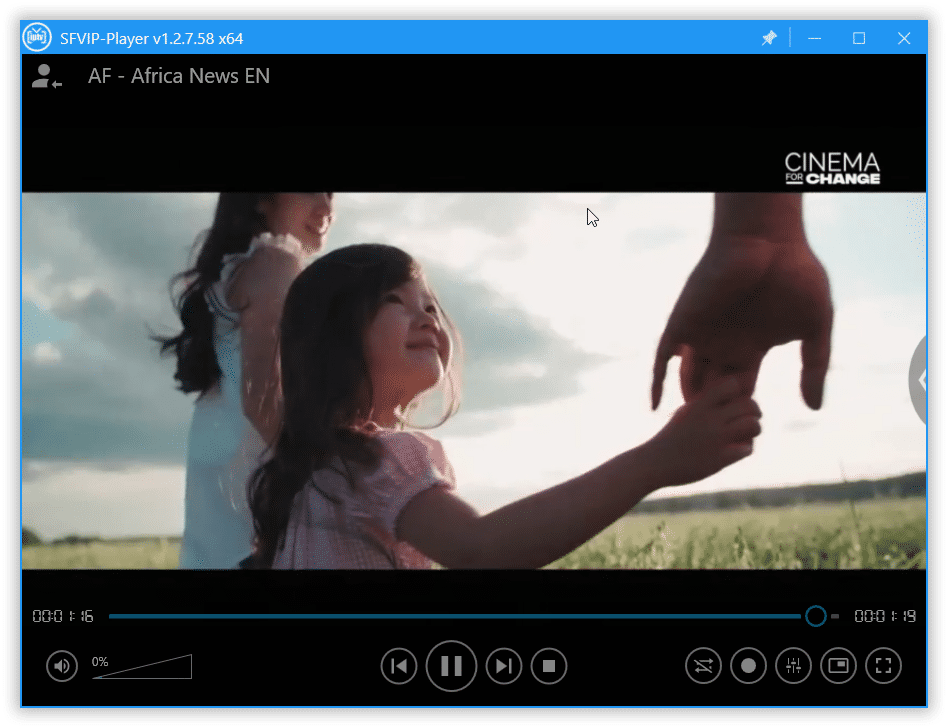Maximize the SFVIP-Player window
This screenshot has width=948, height=728.
tap(859, 38)
